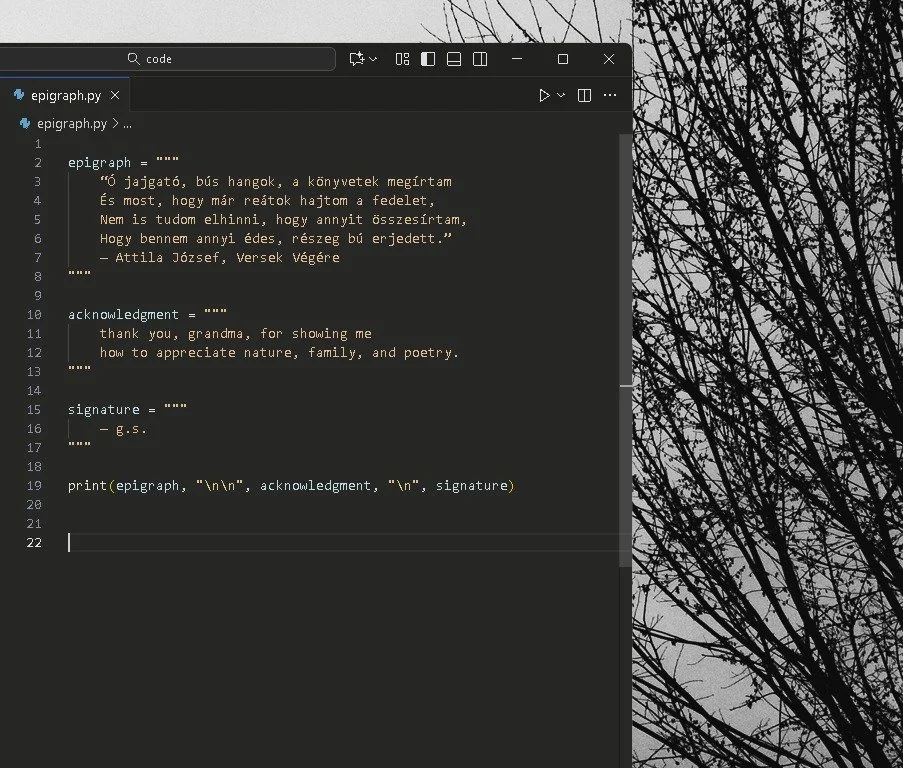903x768 pixels.
Task: Click the Python file icon in the tab
Action: [19, 94]
